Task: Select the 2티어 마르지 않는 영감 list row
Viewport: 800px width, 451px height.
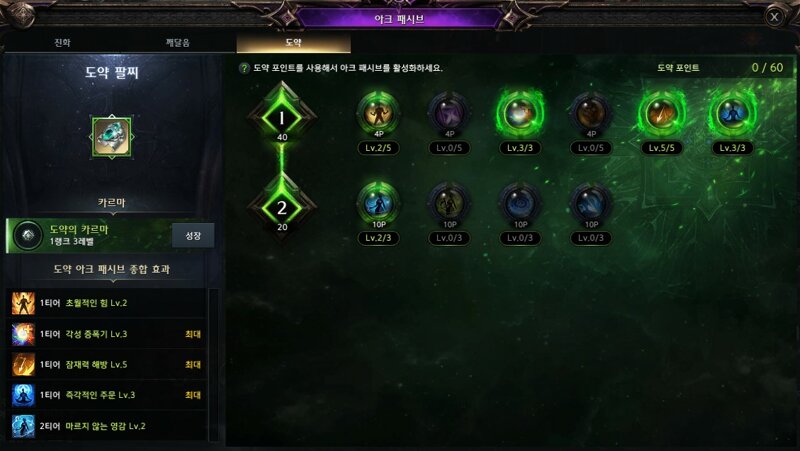Action: pos(108,426)
